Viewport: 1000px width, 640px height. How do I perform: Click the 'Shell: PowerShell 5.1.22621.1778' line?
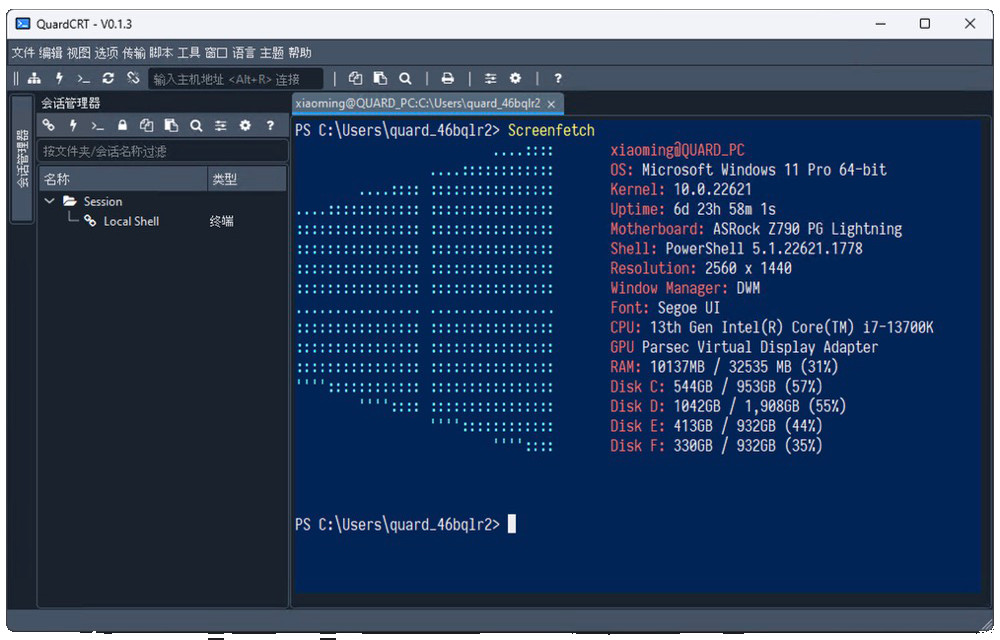point(736,249)
